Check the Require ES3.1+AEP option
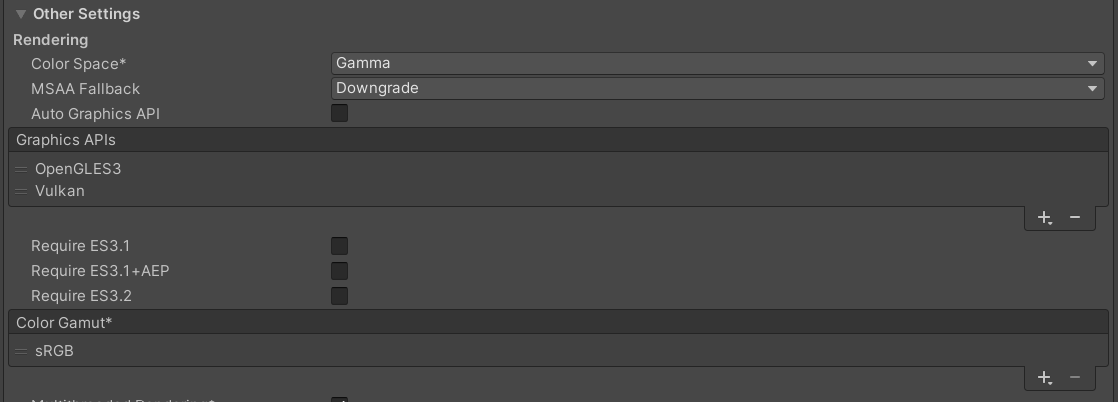The image size is (1118, 402). 340,271
